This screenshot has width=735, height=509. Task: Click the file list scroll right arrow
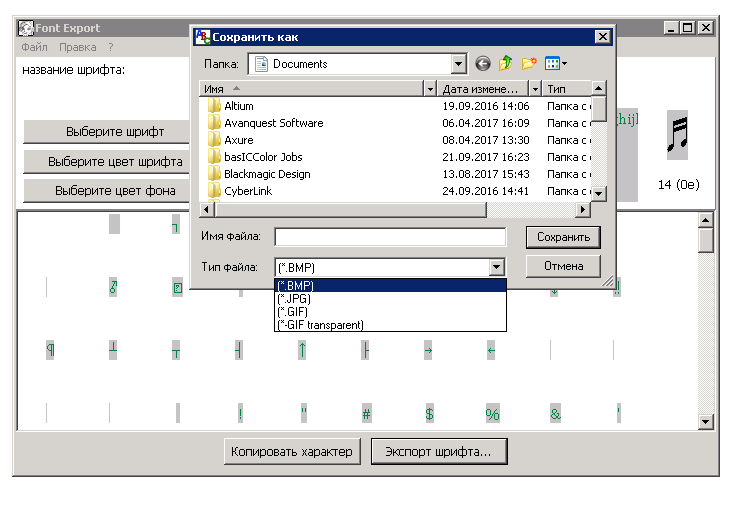582,210
